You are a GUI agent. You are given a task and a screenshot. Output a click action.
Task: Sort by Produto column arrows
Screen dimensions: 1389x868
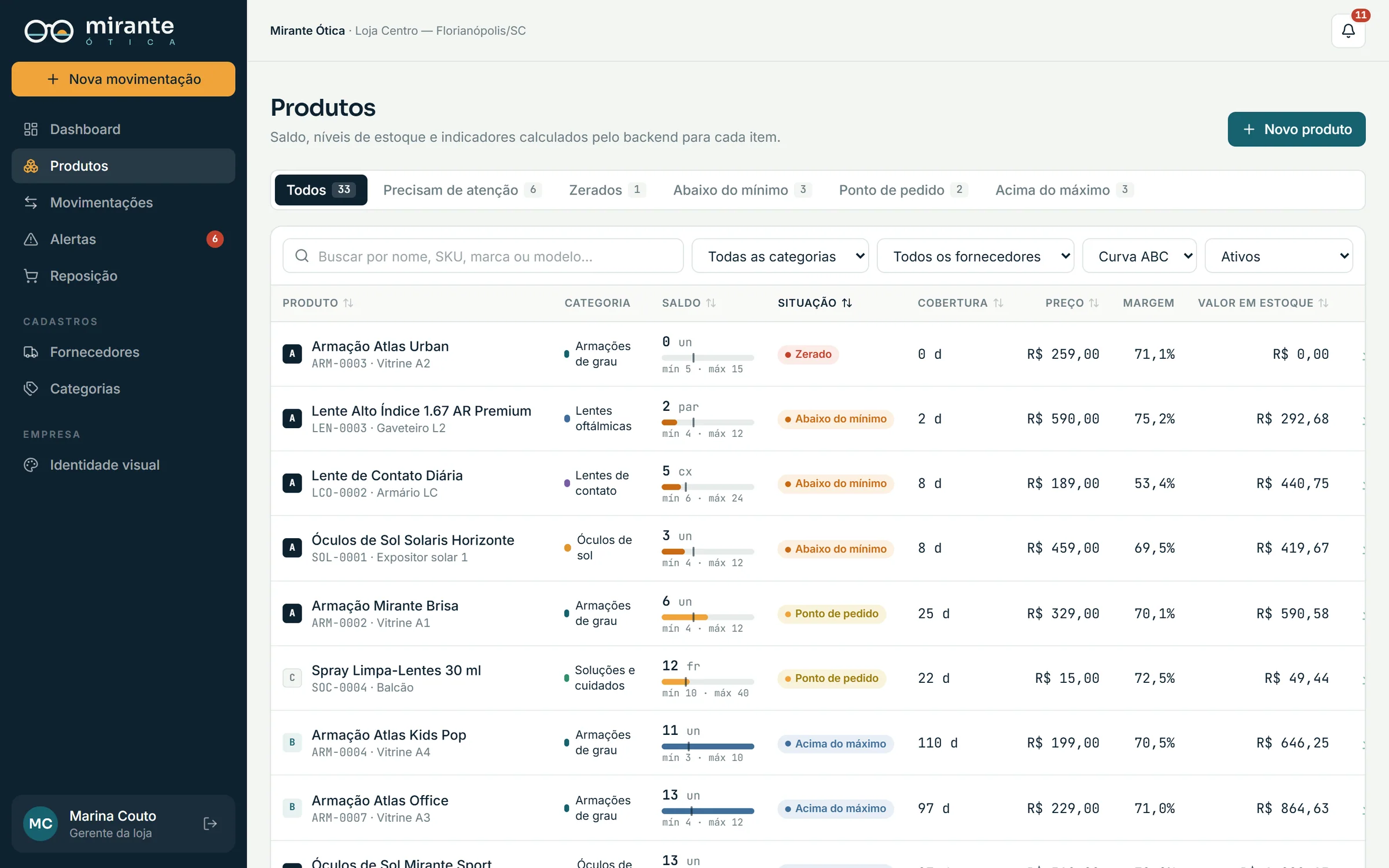(x=348, y=303)
